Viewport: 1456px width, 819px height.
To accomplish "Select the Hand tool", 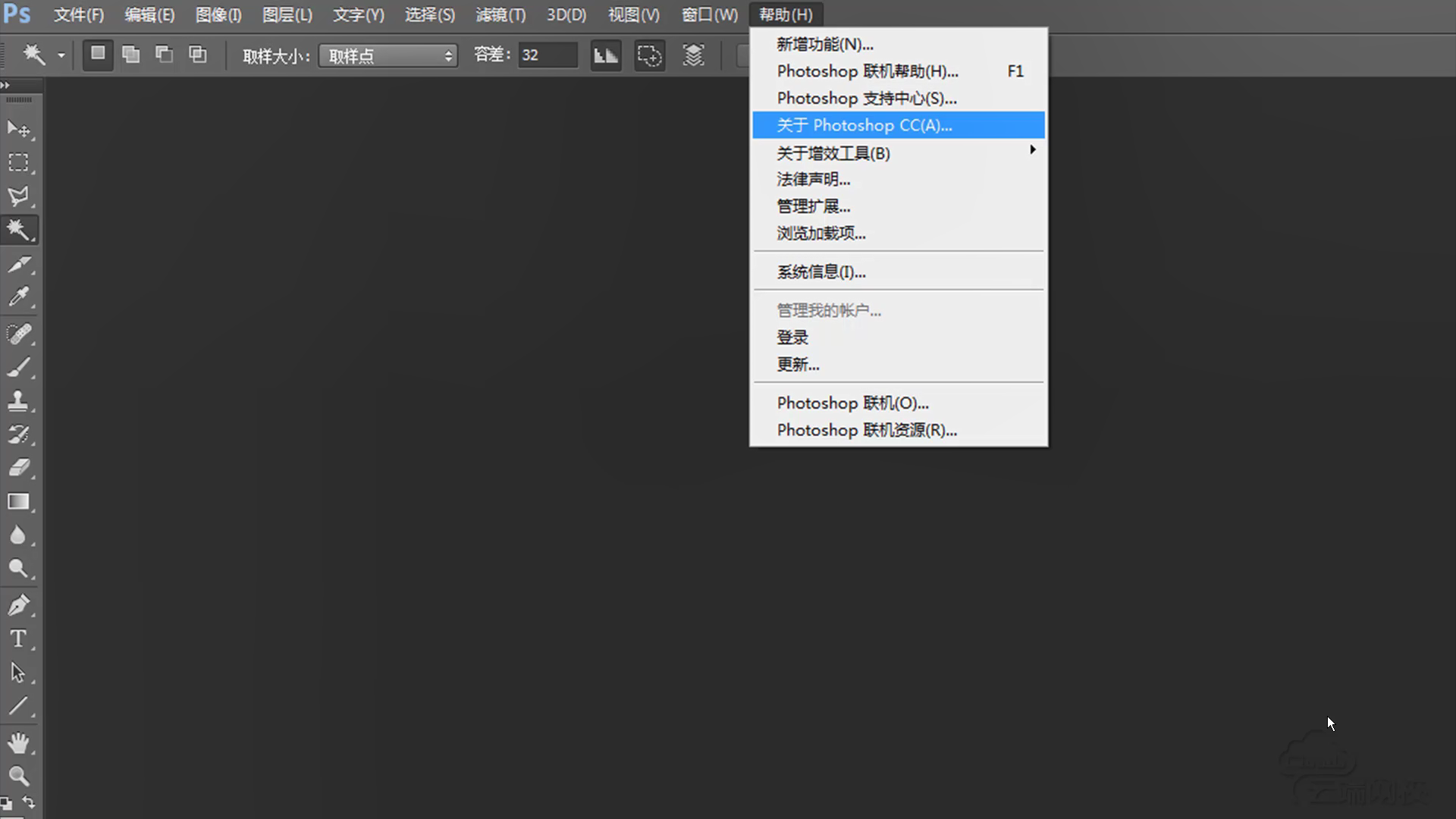I will 18,742.
